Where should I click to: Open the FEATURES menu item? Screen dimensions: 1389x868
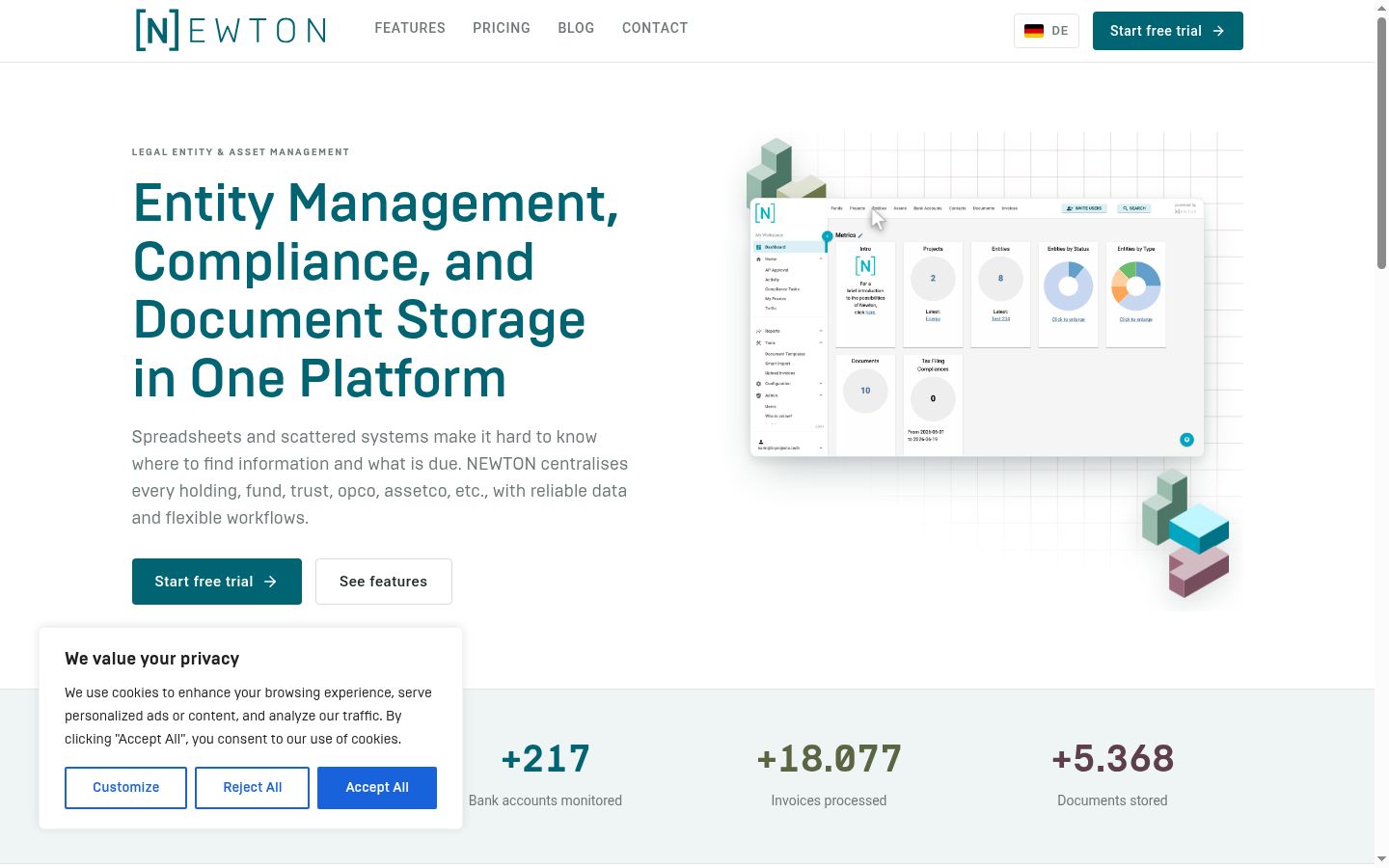[x=410, y=28]
